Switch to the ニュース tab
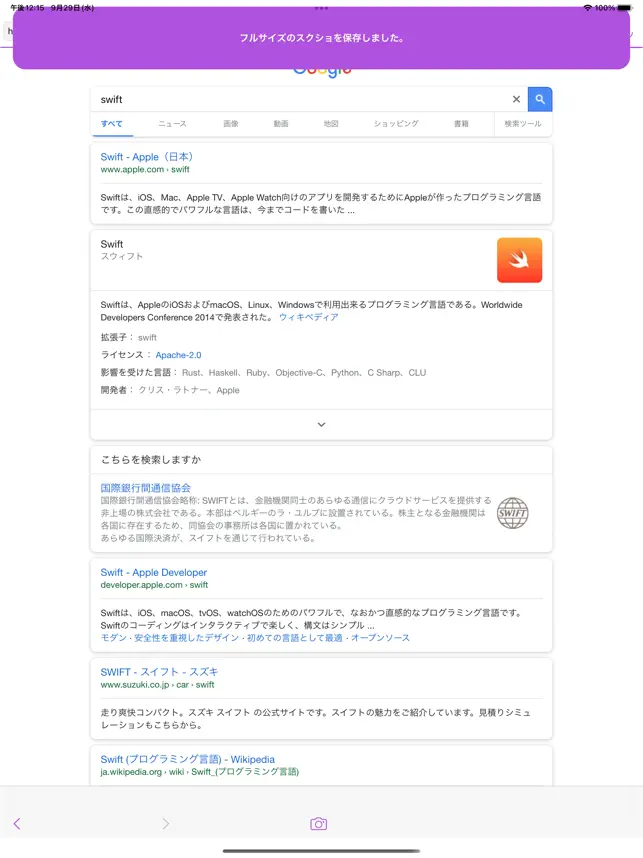 click(x=172, y=124)
